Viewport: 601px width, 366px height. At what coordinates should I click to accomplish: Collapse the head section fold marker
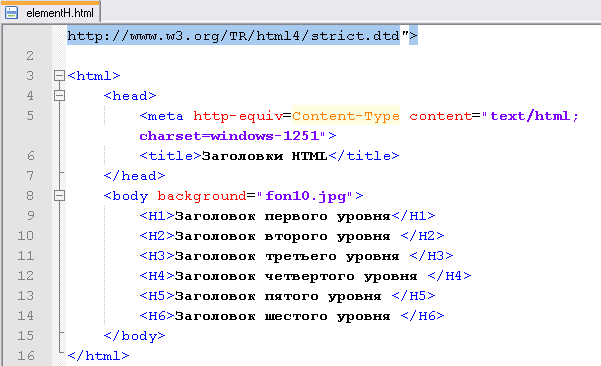pos(59,95)
